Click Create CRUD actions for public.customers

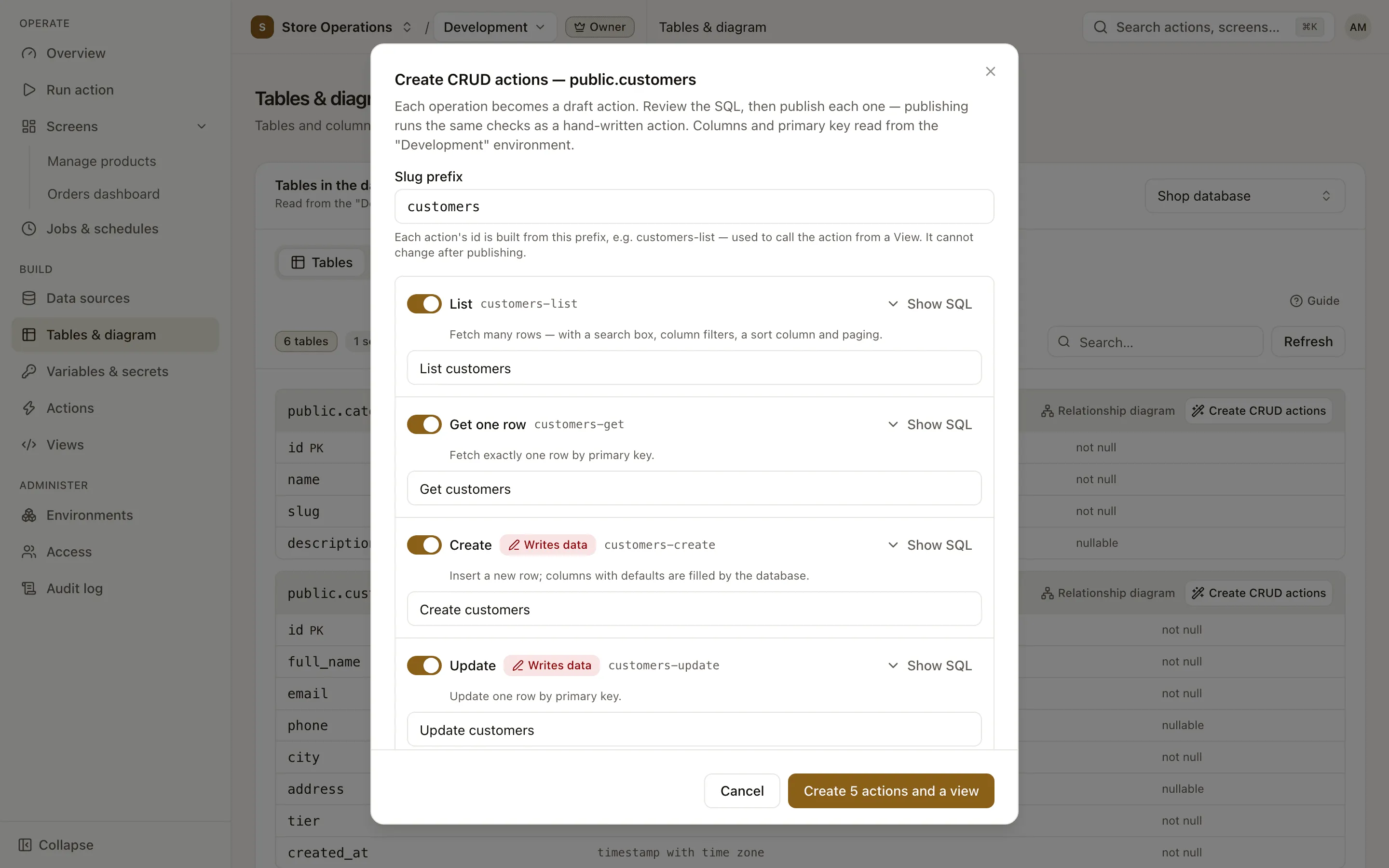point(1259,593)
